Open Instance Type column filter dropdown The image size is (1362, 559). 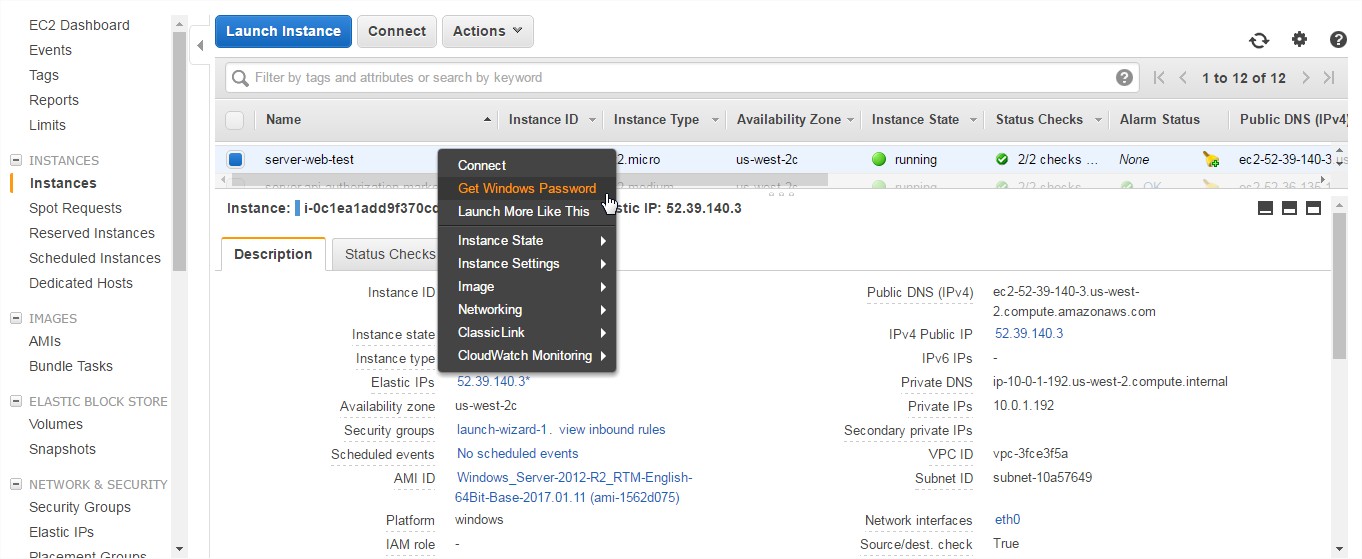click(715, 120)
